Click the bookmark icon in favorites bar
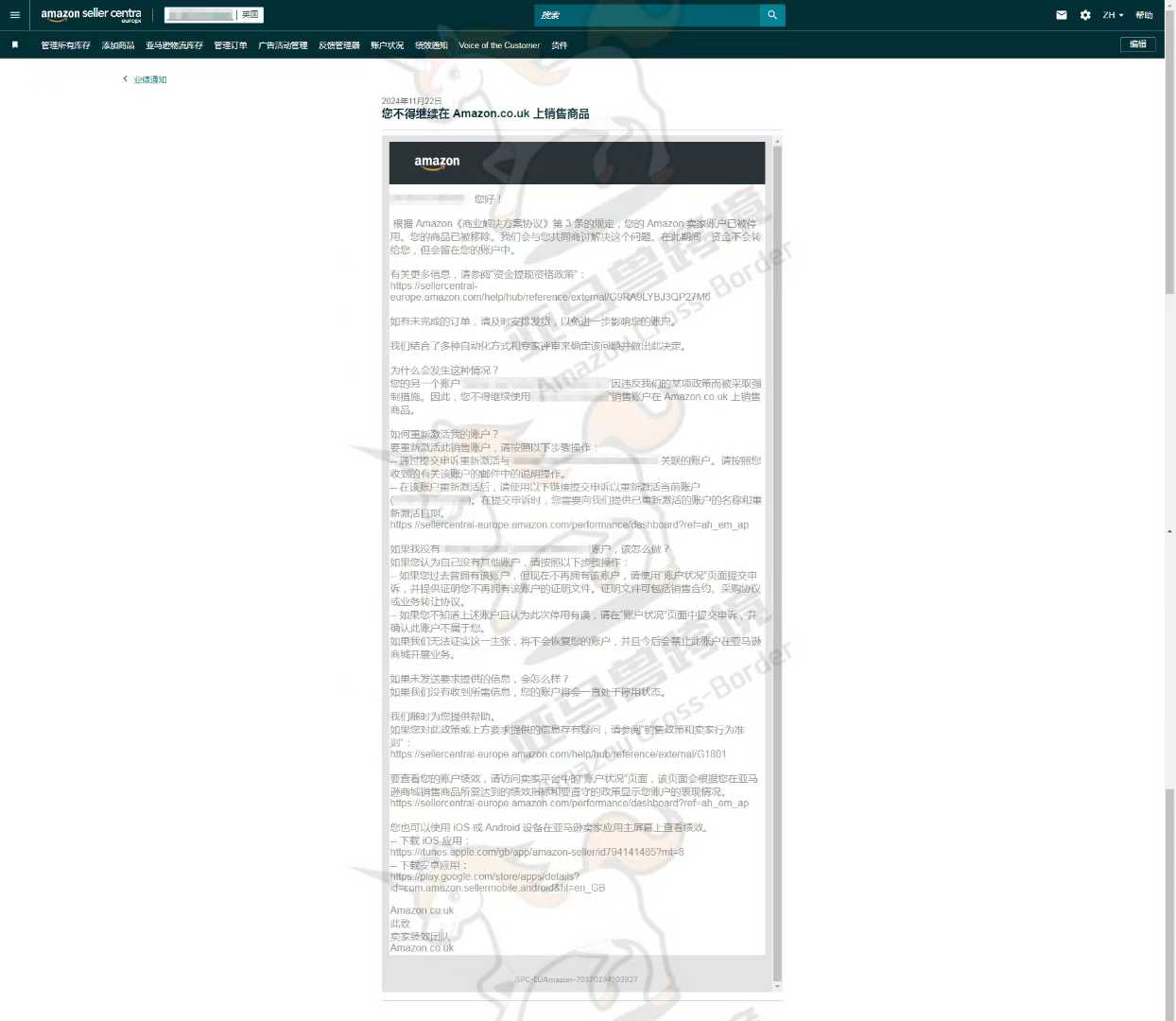1176x1021 pixels. point(15,44)
